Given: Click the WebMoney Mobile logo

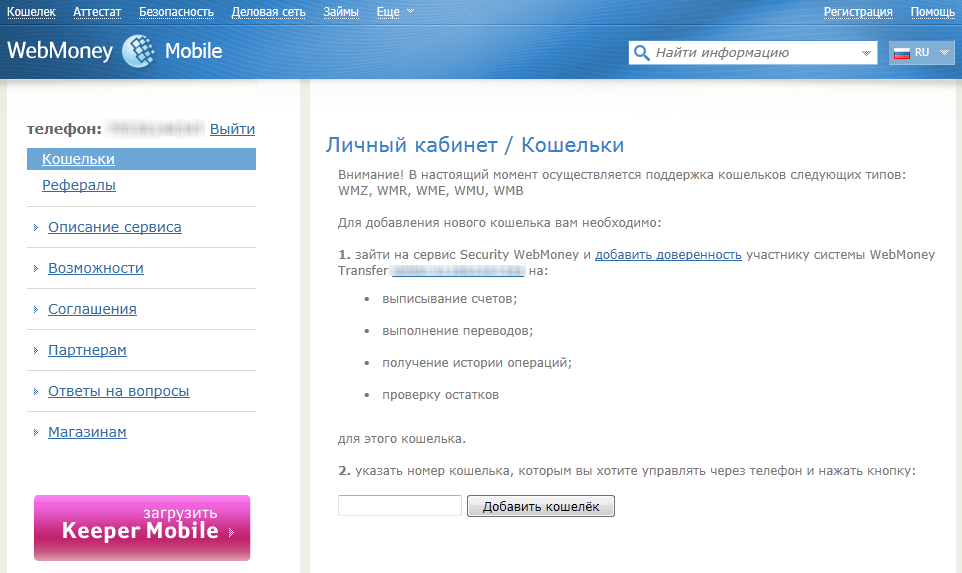Looking at the screenshot, I should (x=115, y=52).
